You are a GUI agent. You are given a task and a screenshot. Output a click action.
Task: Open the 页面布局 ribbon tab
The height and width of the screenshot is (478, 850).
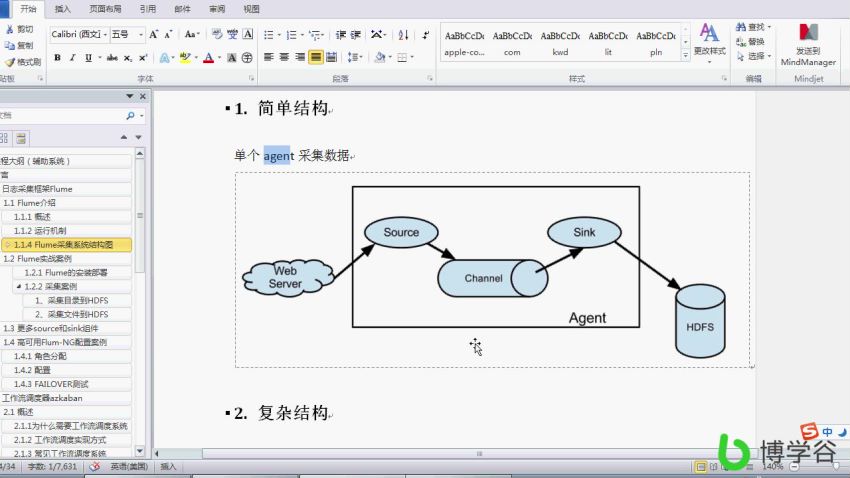pos(105,9)
